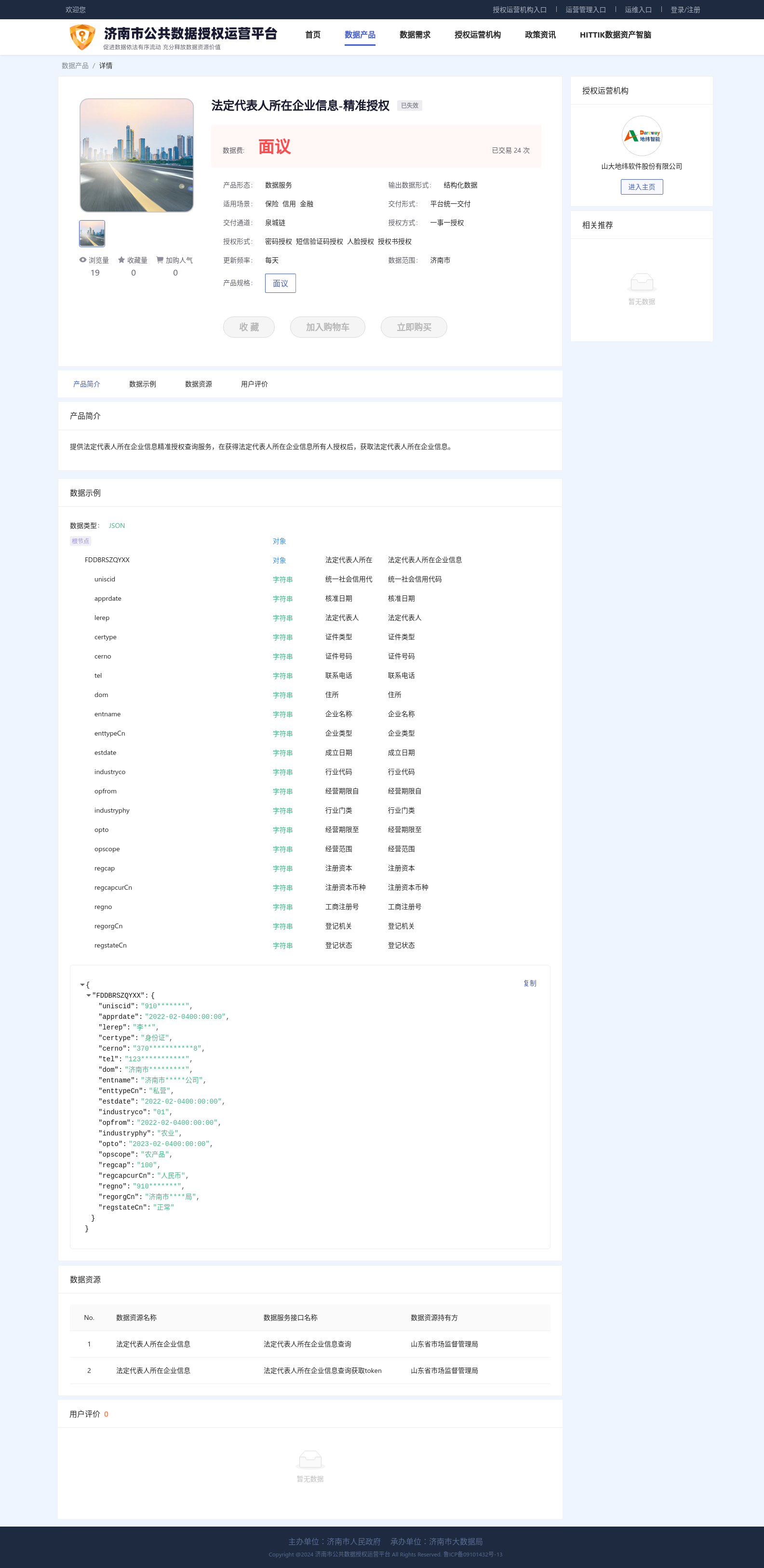
Task: Switch to the 数据资源 tab
Action: pos(199,384)
